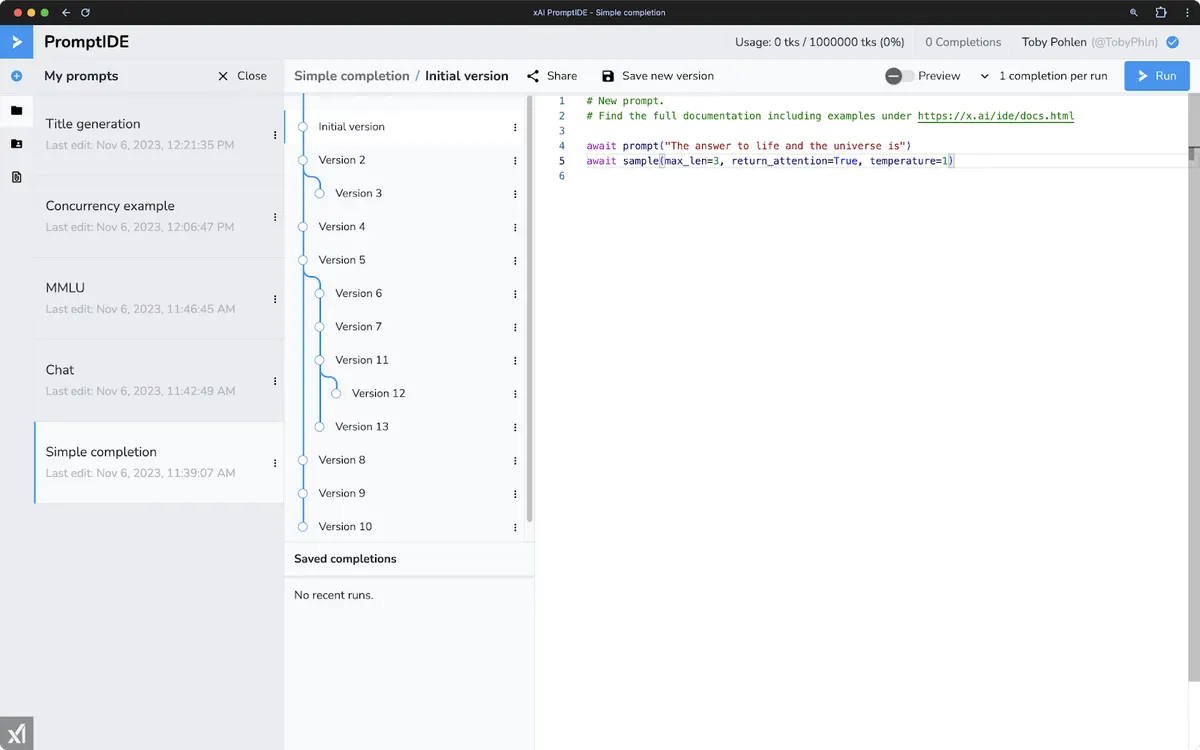Select Initial version in the version tree
This screenshot has height=750, width=1200.
pyautogui.click(x=352, y=127)
